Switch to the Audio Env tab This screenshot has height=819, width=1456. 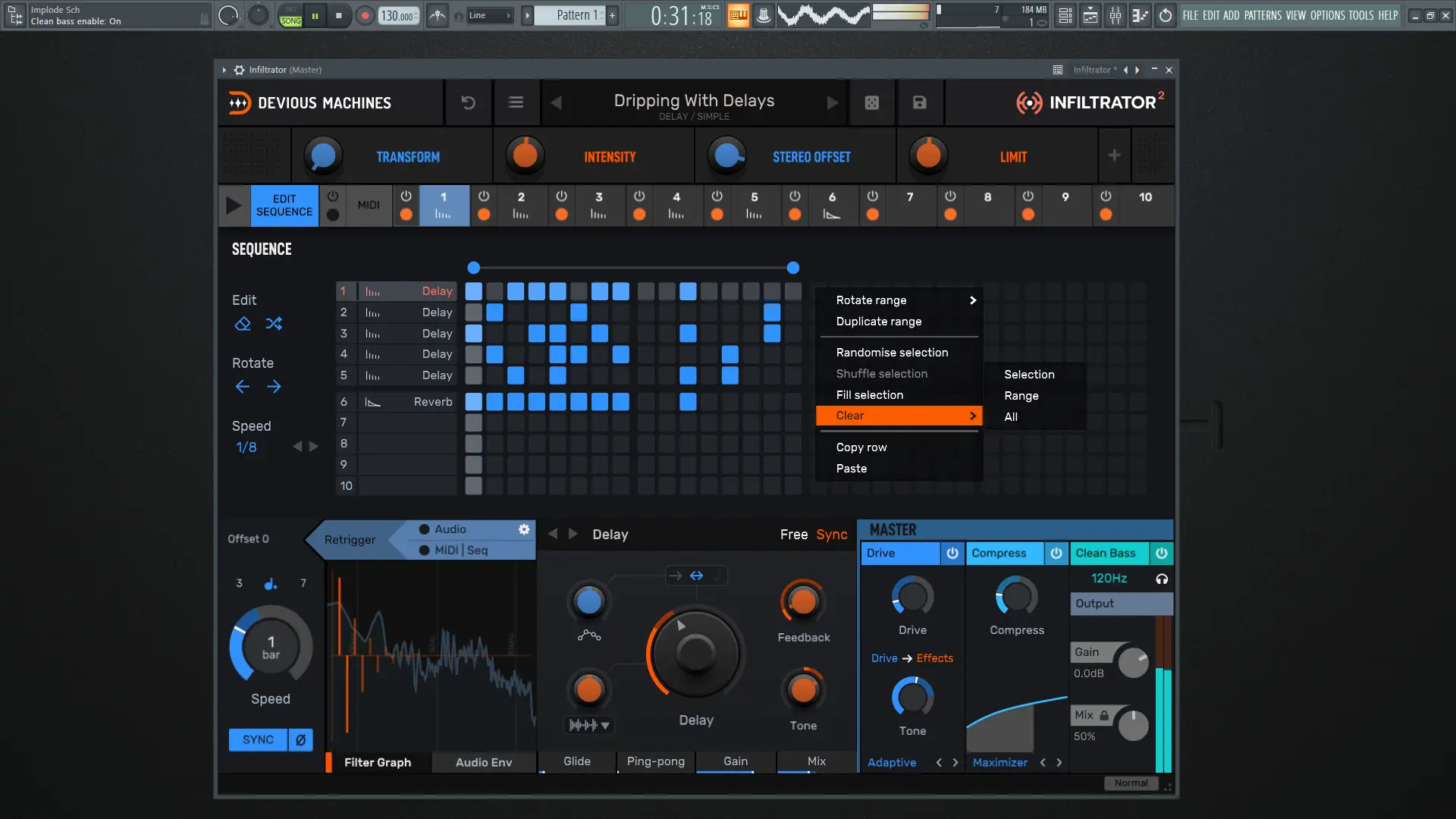(x=483, y=762)
